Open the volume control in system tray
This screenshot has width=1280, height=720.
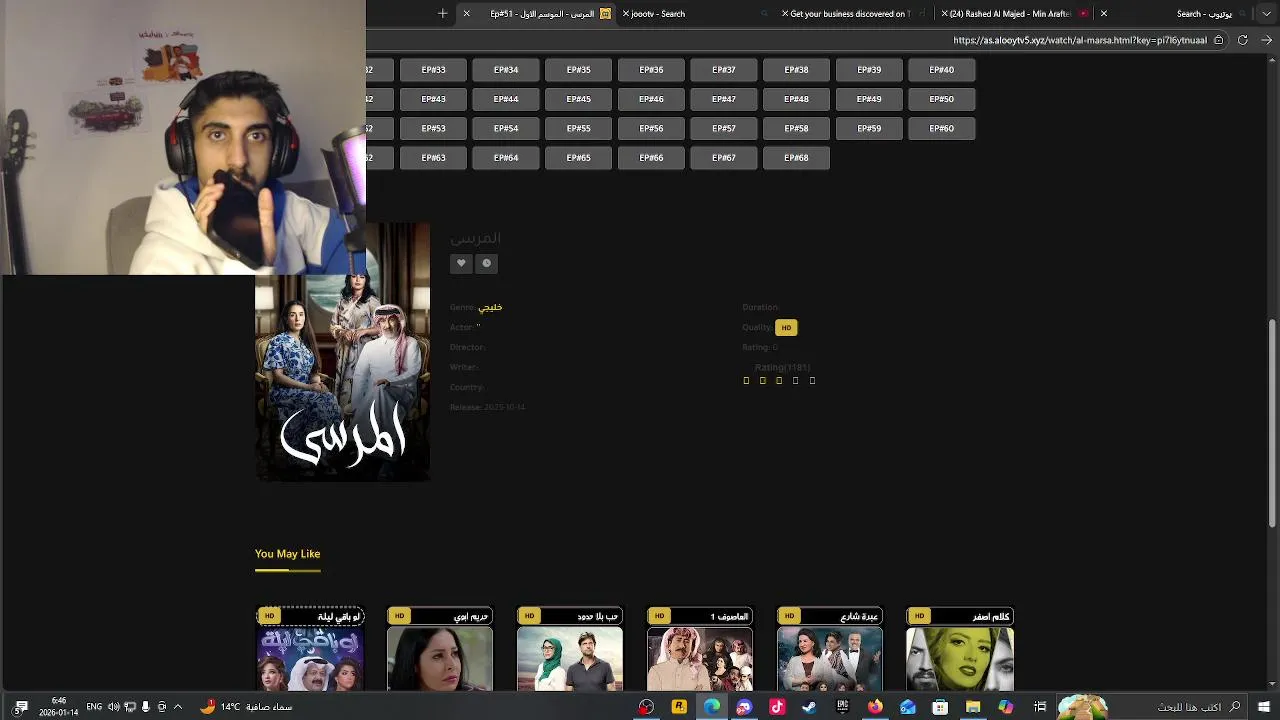coord(113,707)
